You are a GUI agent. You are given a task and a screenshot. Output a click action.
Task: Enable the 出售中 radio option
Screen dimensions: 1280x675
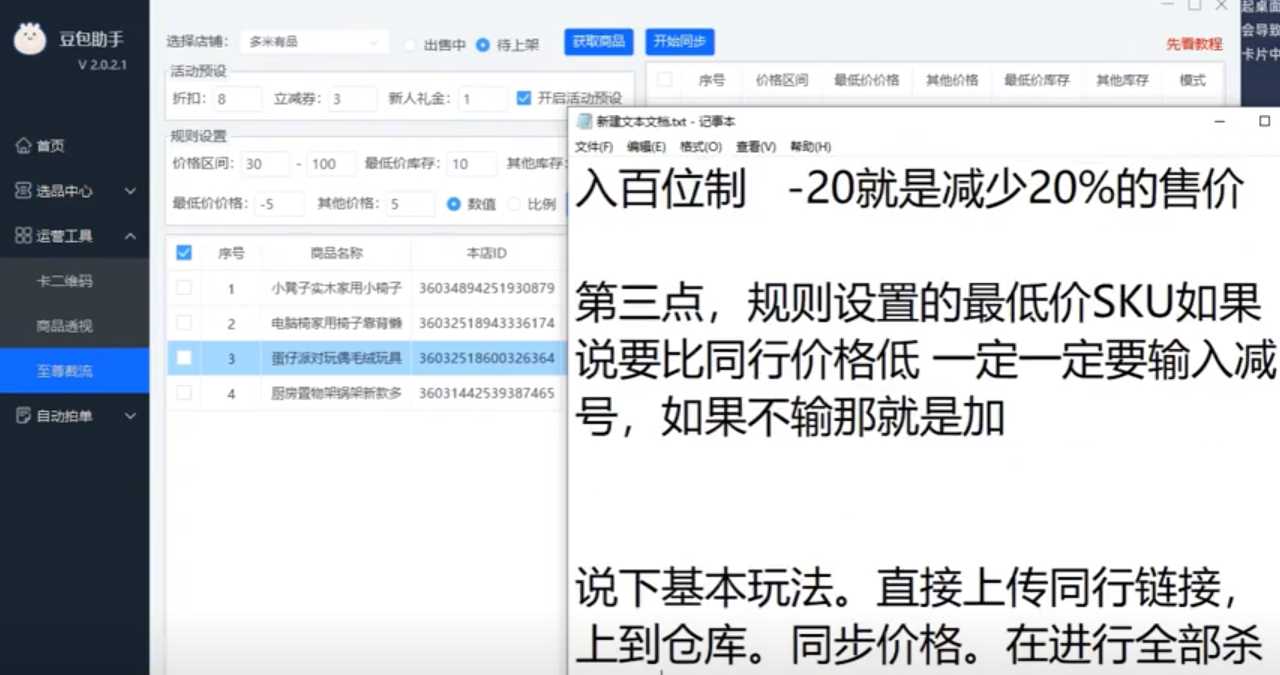[411, 45]
